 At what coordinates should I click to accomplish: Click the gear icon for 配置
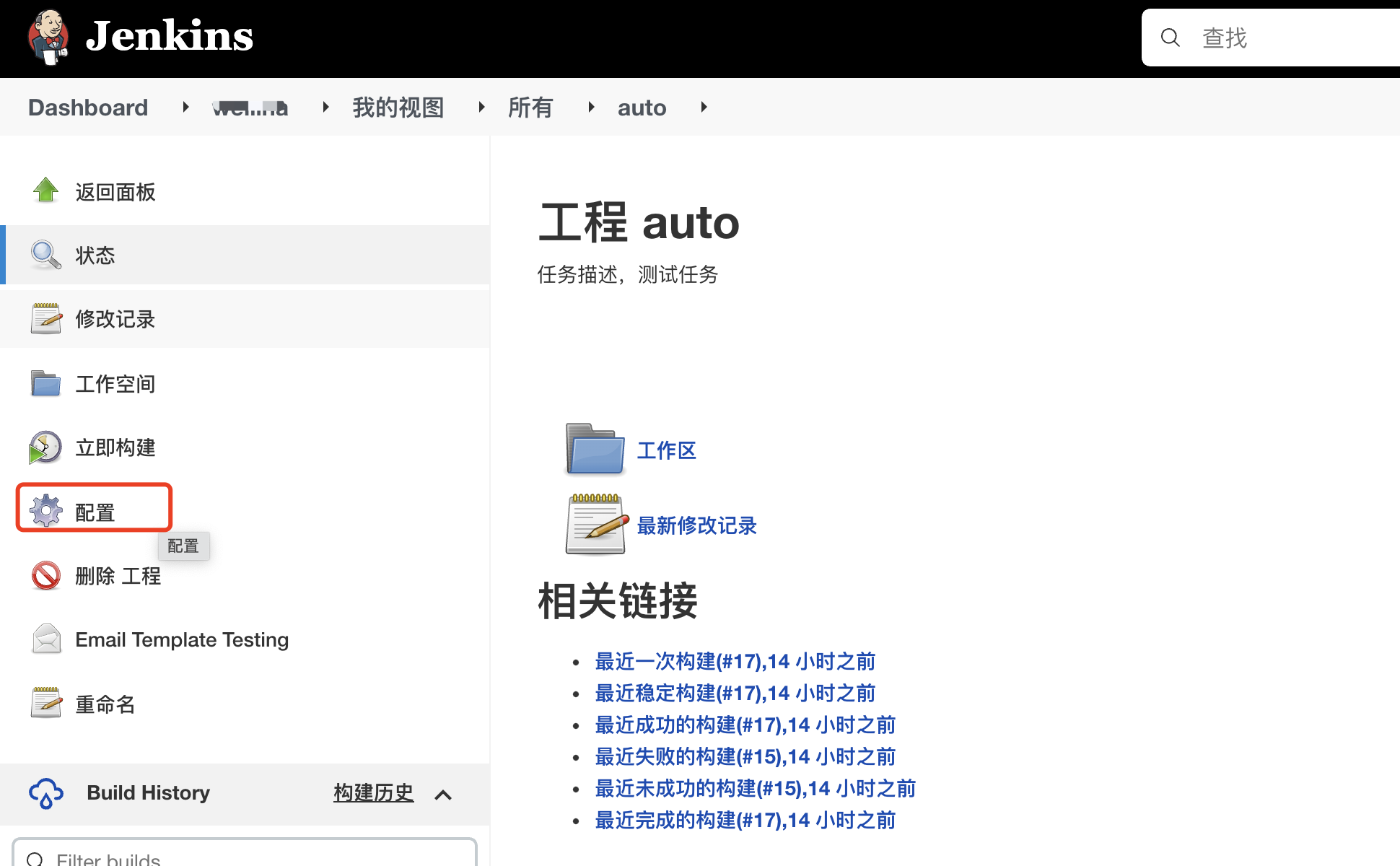pos(46,511)
